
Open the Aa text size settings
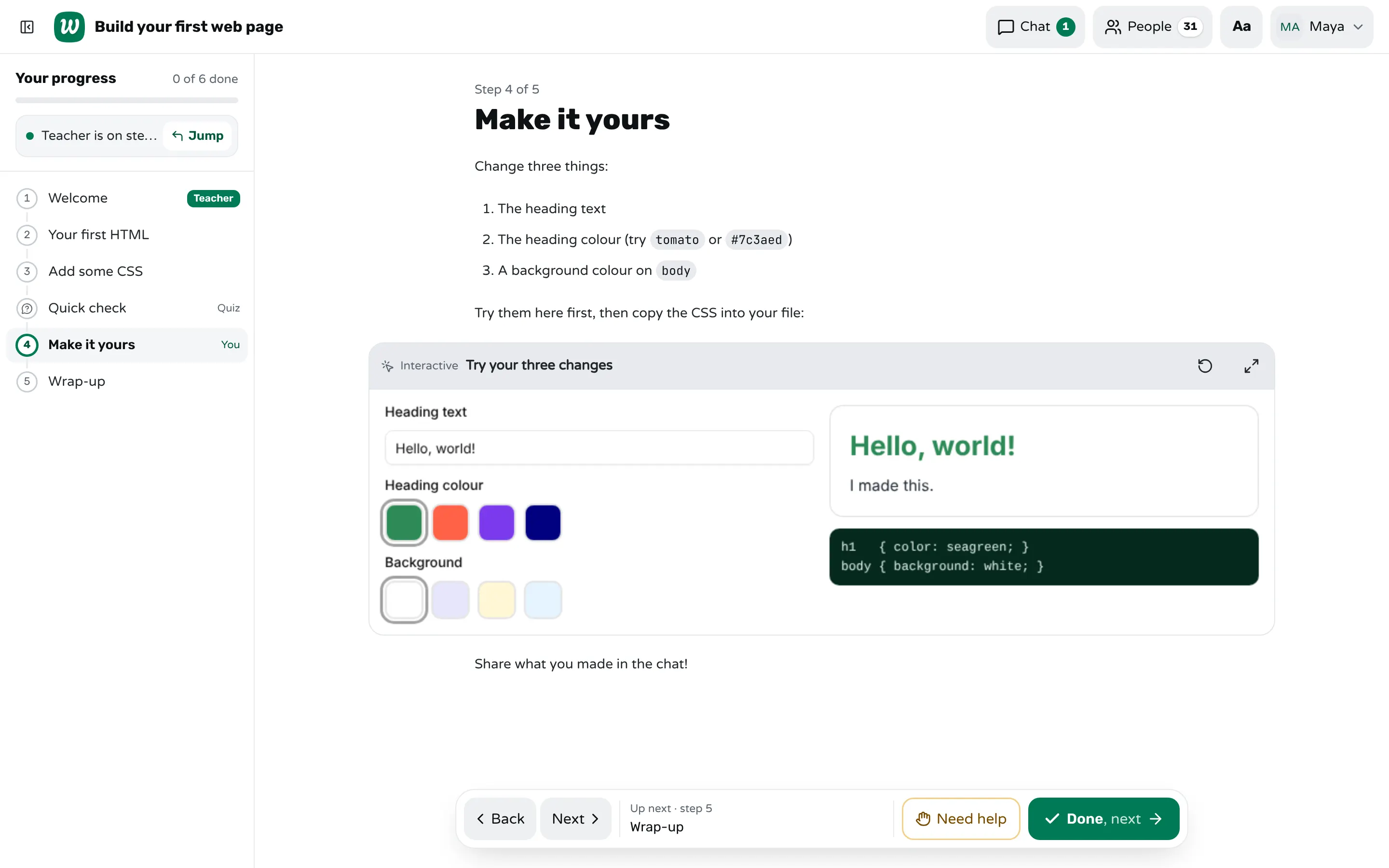(x=1241, y=27)
